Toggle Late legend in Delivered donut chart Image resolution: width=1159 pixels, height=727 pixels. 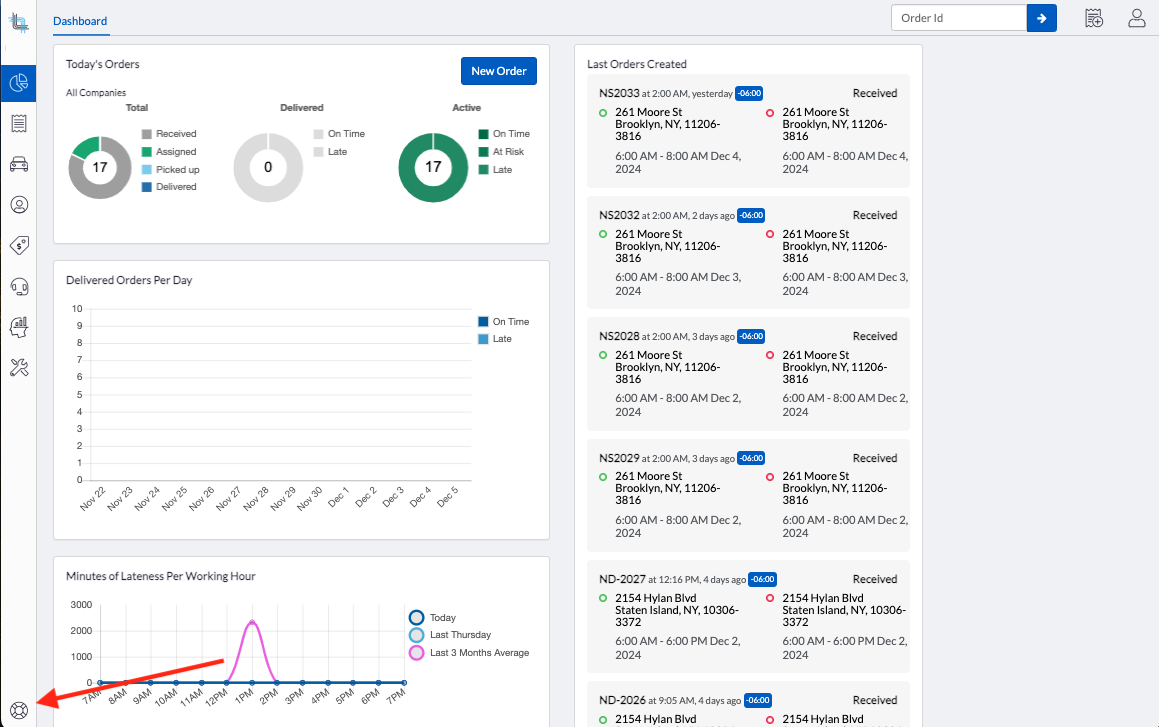tap(330, 151)
